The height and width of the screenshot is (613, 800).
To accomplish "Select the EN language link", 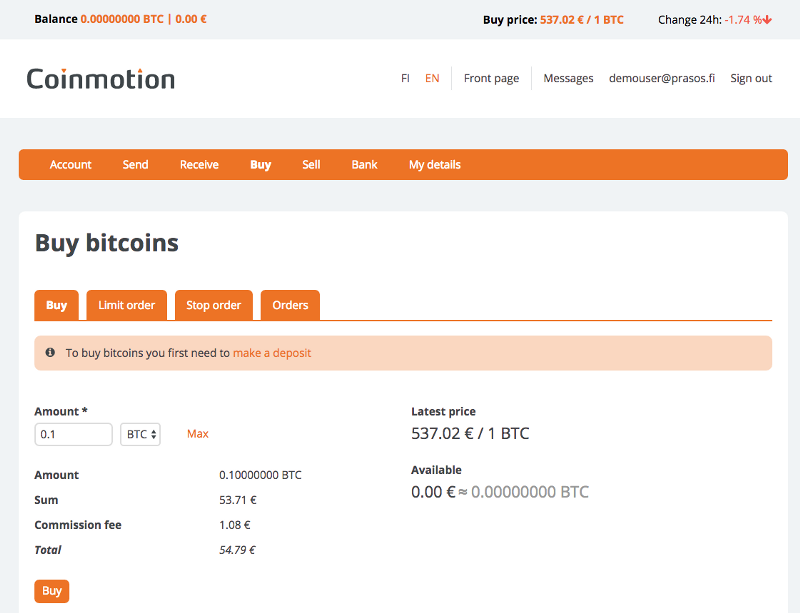I will (x=432, y=78).
